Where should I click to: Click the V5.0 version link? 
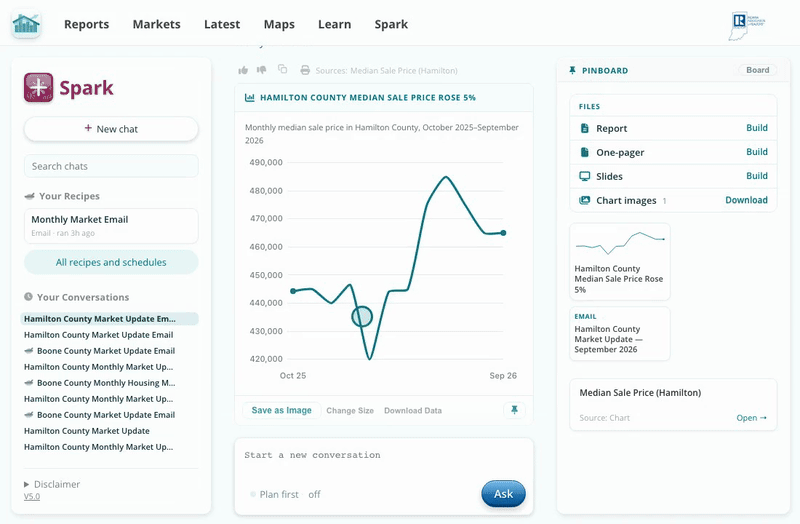click(32, 496)
